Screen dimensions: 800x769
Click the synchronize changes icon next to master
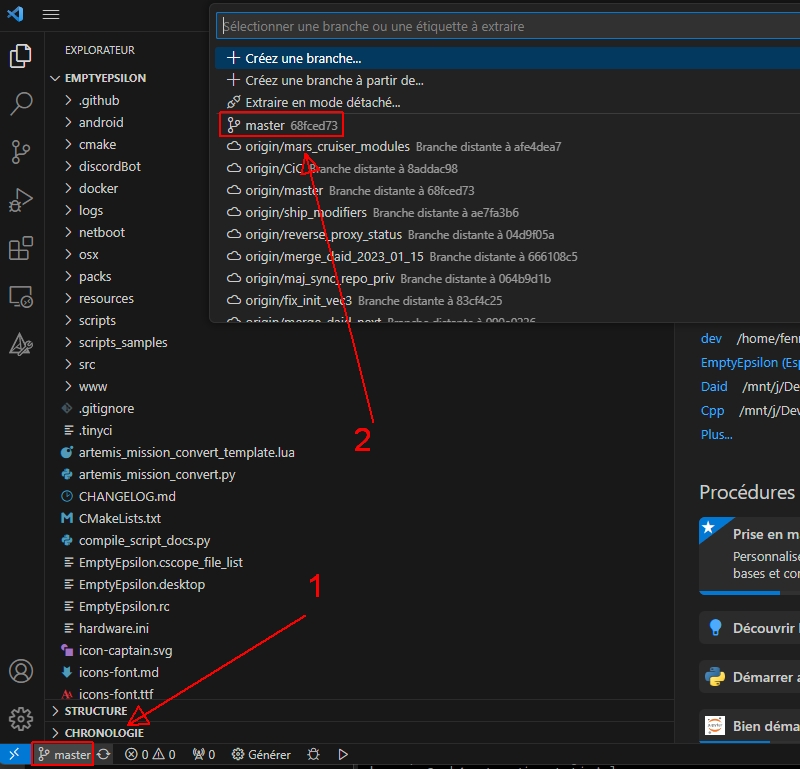click(104, 754)
